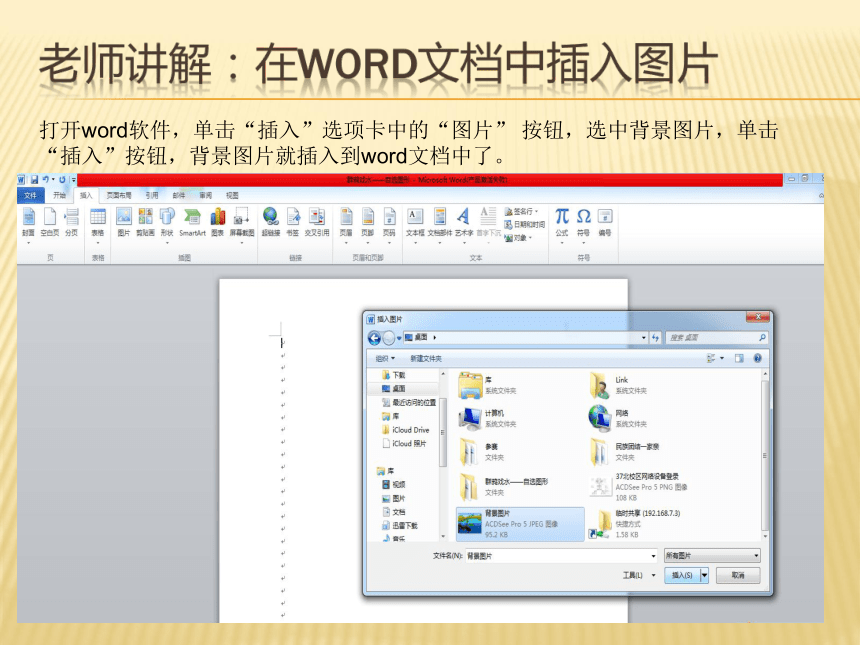The height and width of the screenshot is (645, 860).
Task: Click the 封面 cover page icon
Action: click(29, 222)
